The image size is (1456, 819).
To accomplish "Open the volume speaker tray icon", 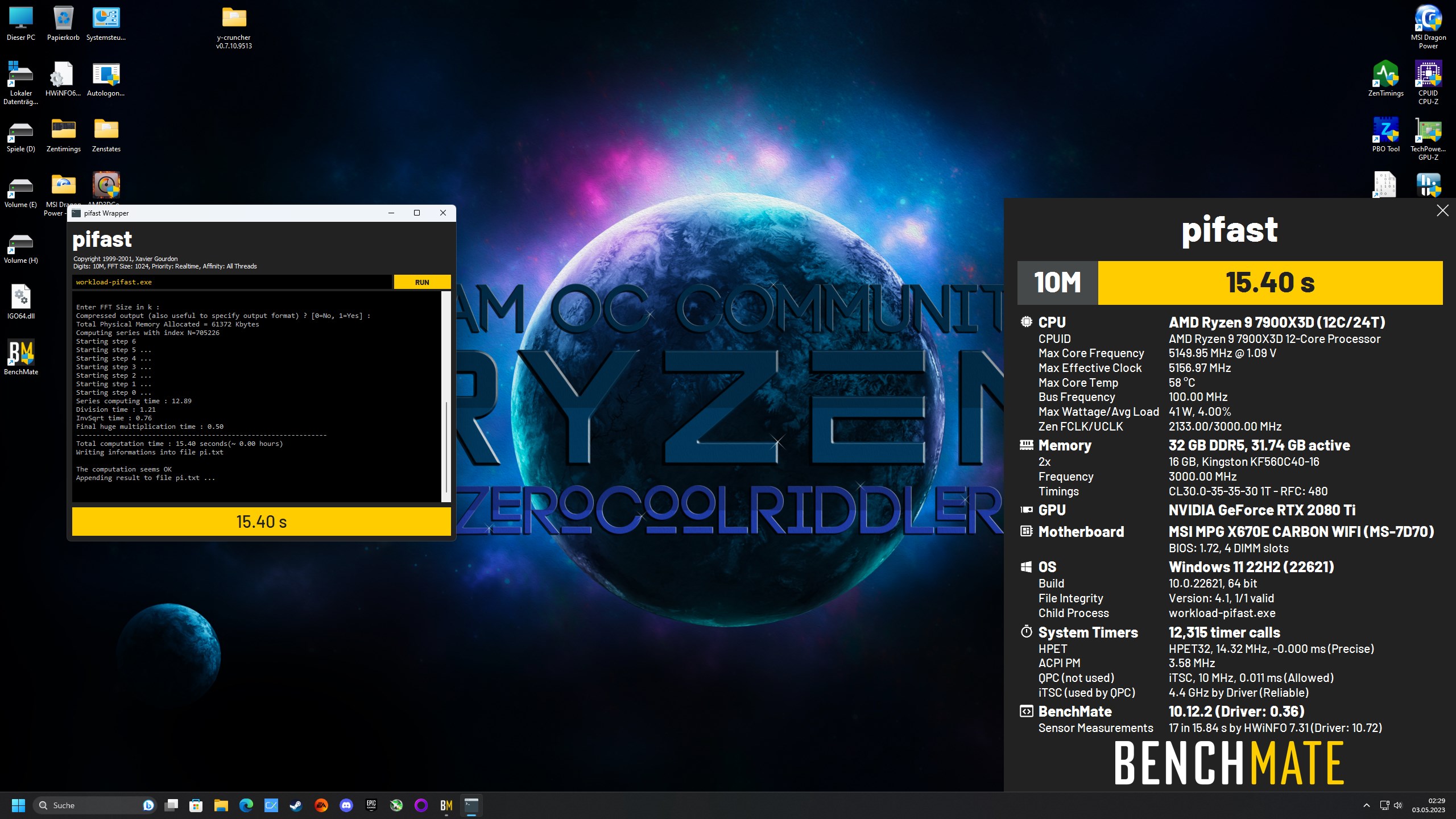I will point(1398,805).
